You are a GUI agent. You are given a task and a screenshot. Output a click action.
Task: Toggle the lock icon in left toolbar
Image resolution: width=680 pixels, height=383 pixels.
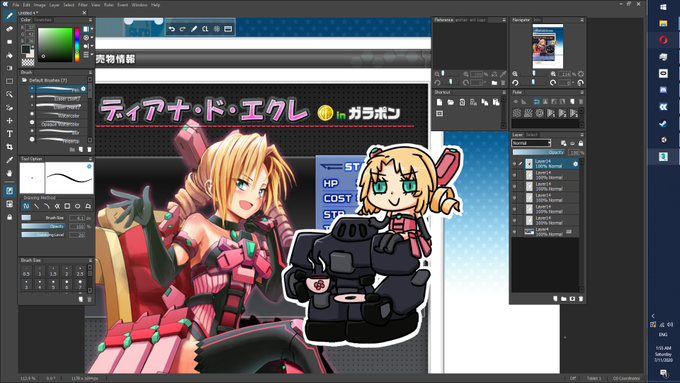(9, 217)
